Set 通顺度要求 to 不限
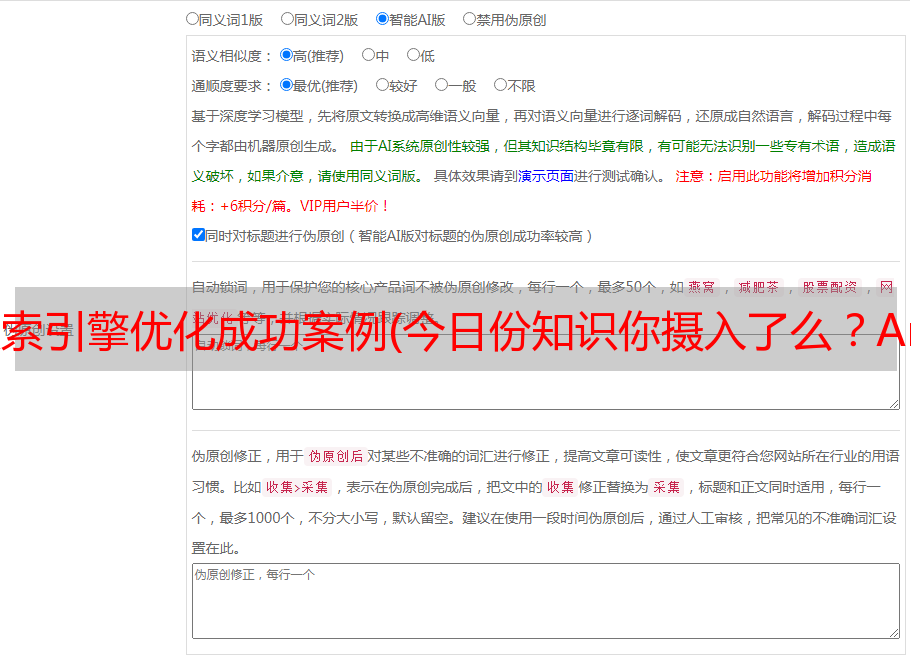Image resolution: width=911 pixels, height=658 pixels. tap(500, 85)
